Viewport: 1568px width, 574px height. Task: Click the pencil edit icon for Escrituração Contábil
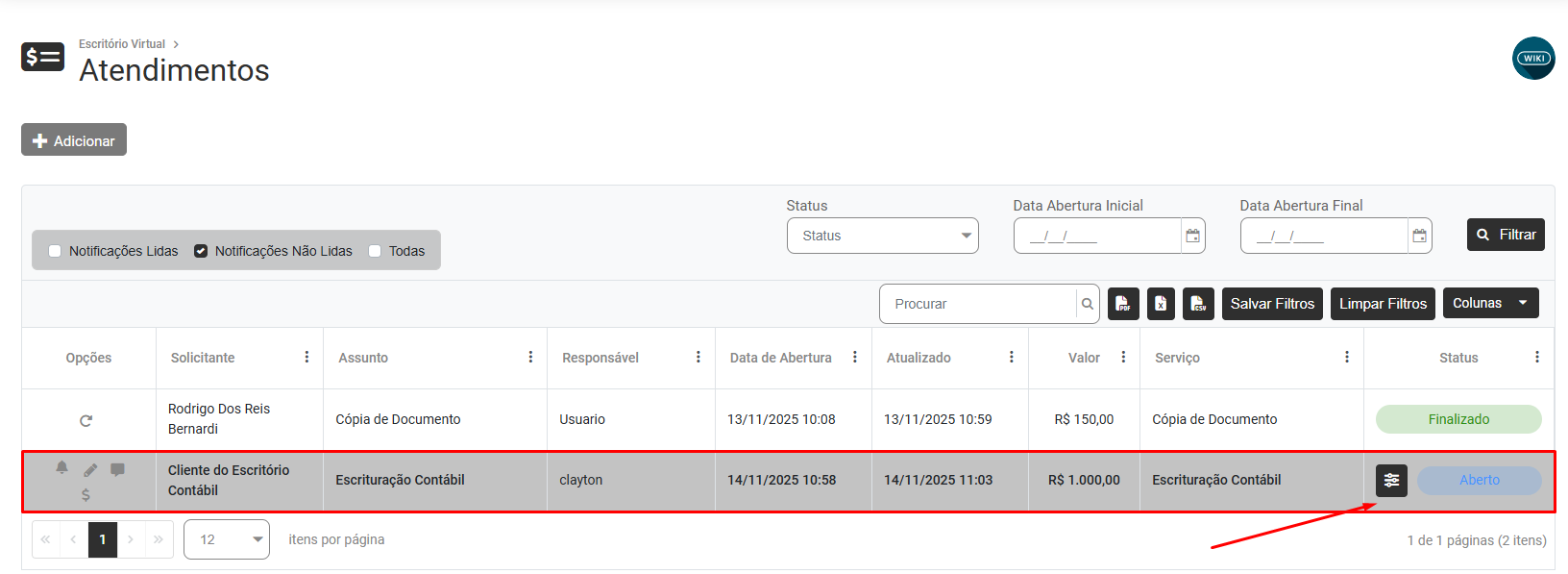tap(90, 470)
